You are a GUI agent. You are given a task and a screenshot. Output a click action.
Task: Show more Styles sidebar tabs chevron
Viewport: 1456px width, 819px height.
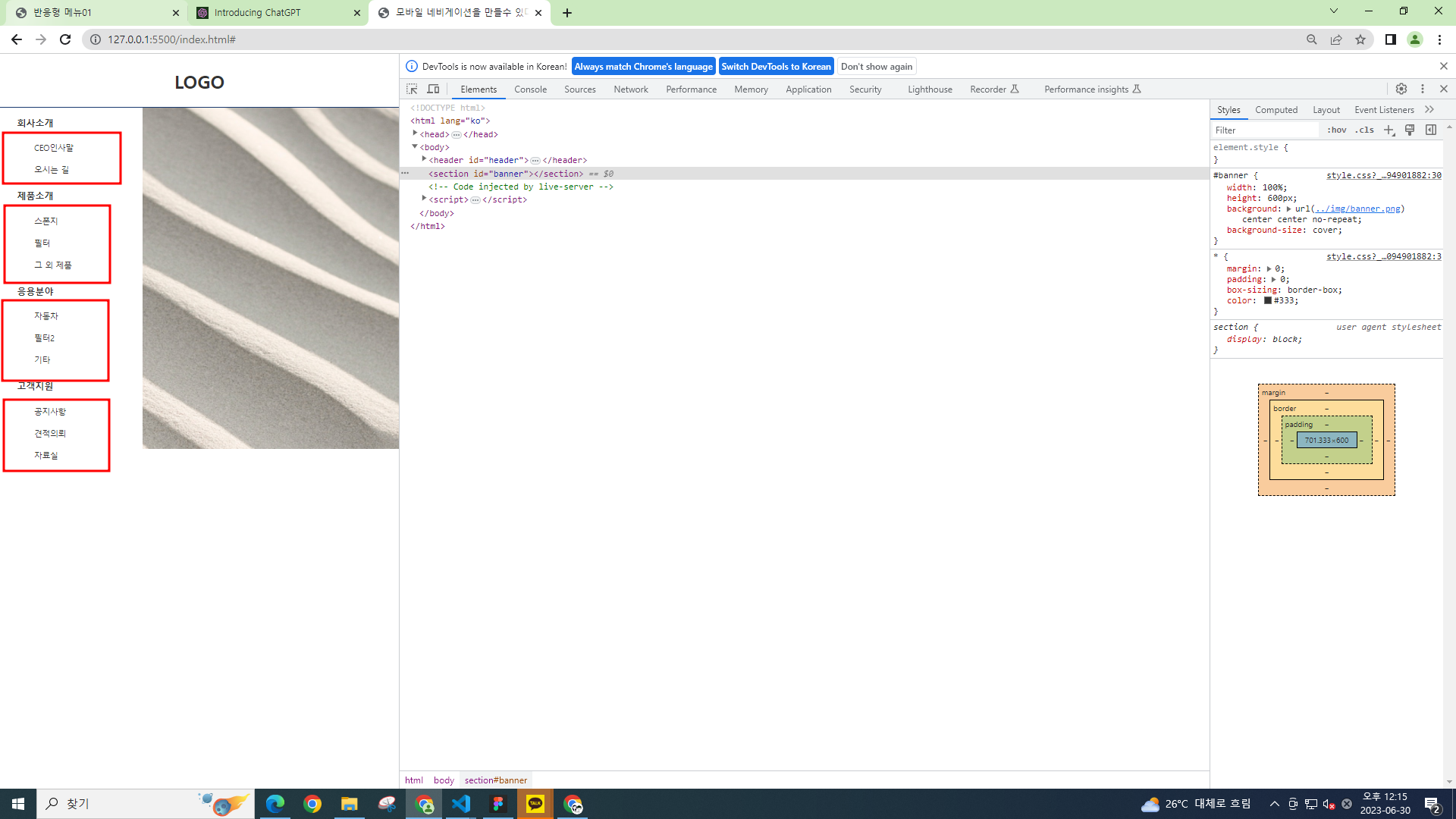[x=1429, y=109]
